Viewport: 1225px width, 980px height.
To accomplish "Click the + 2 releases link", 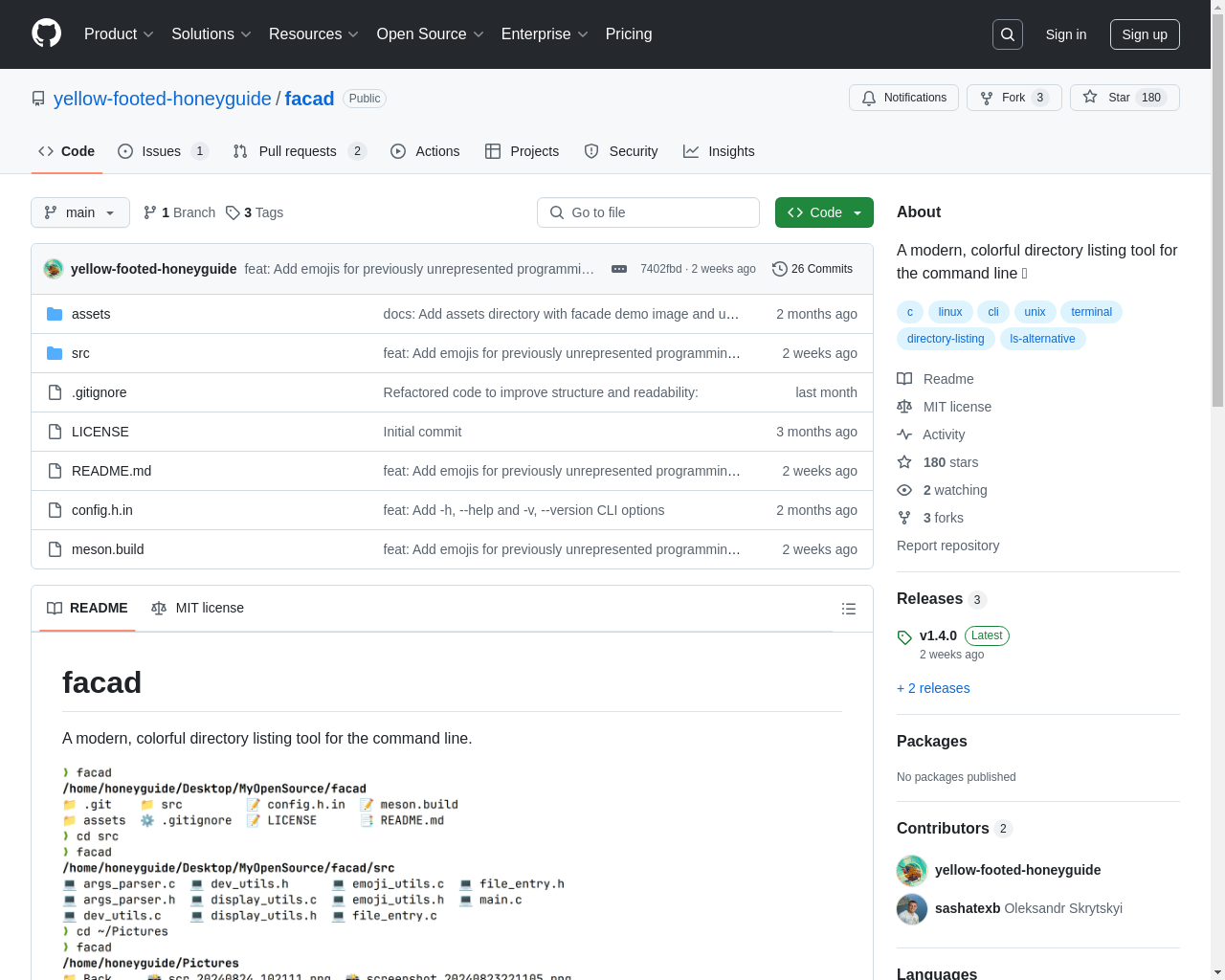I will pos(933,688).
